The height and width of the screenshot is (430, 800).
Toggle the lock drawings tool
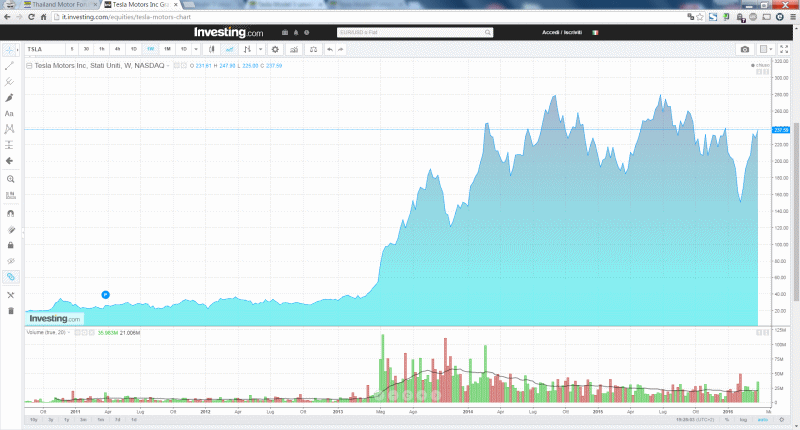point(11,245)
